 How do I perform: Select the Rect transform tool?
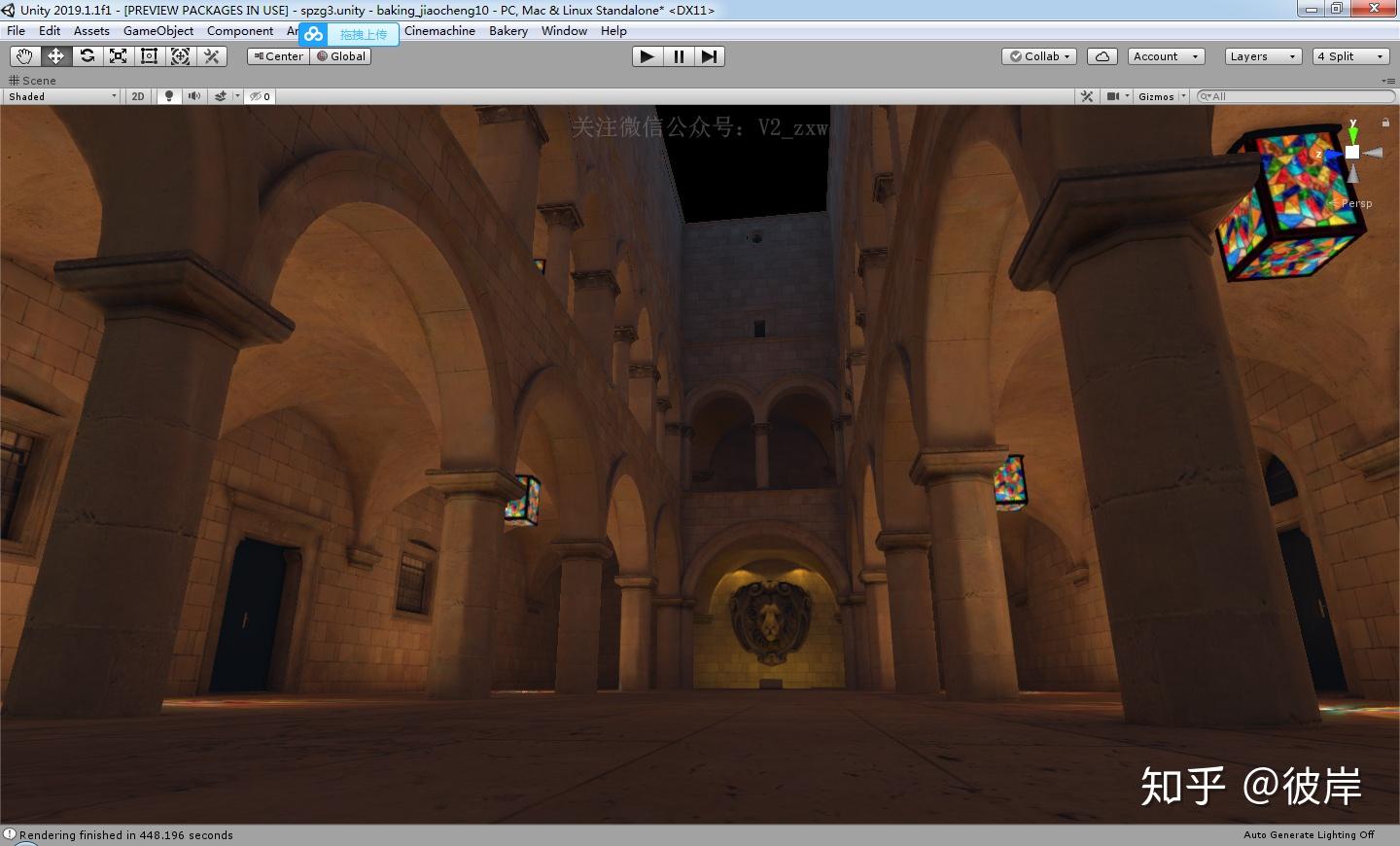click(x=149, y=56)
